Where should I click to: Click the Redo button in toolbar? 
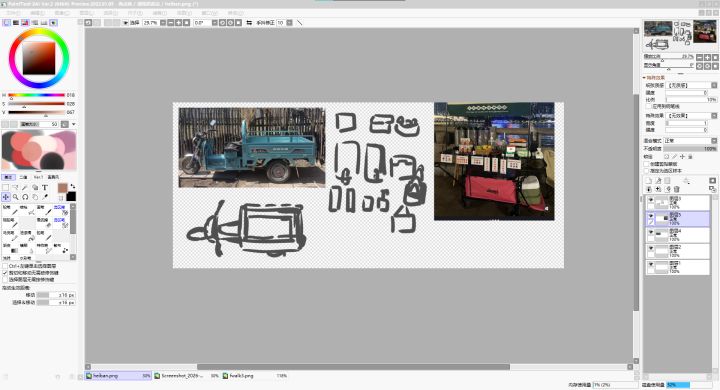coord(97,23)
